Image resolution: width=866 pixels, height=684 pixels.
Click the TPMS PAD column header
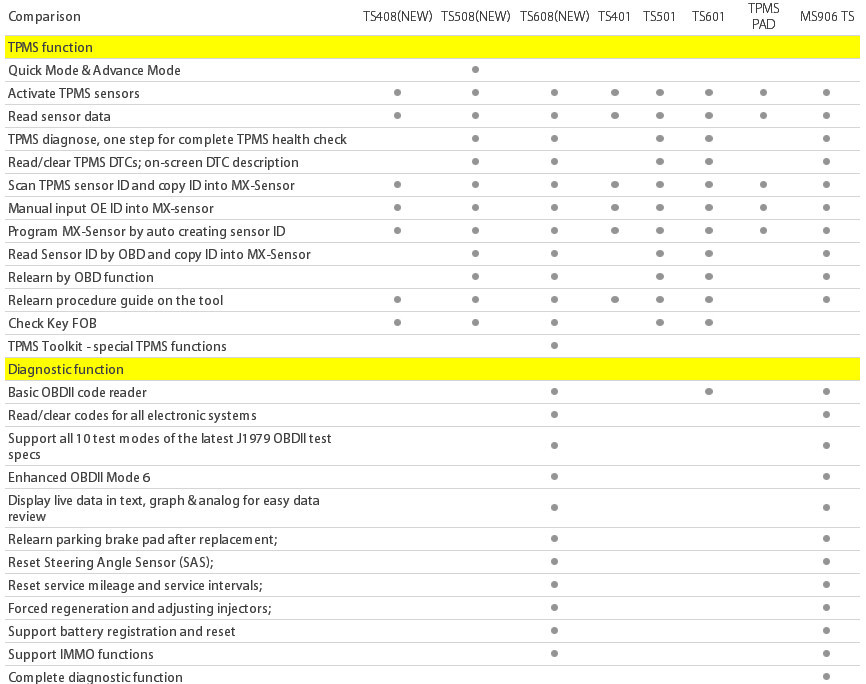coord(763,16)
